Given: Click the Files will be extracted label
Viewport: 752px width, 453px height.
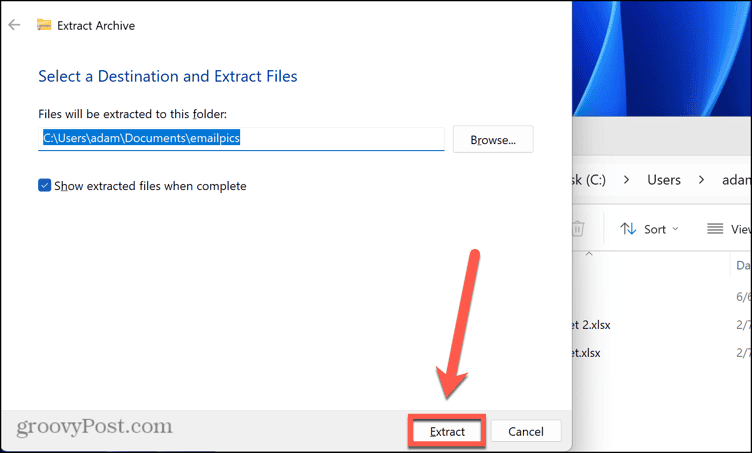Looking at the screenshot, I should point(132,114).
